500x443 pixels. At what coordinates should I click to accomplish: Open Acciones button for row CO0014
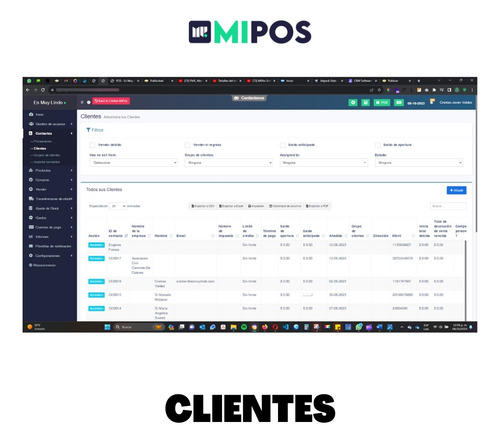(96, 308)
